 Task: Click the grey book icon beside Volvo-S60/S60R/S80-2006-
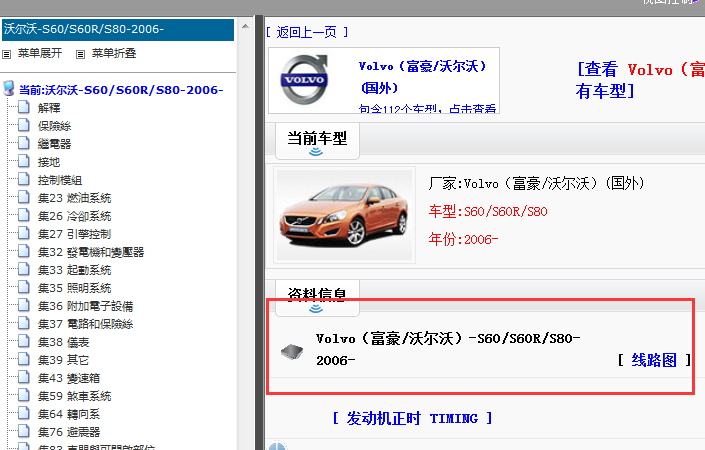pyautogui.click(x=292, y=351)
